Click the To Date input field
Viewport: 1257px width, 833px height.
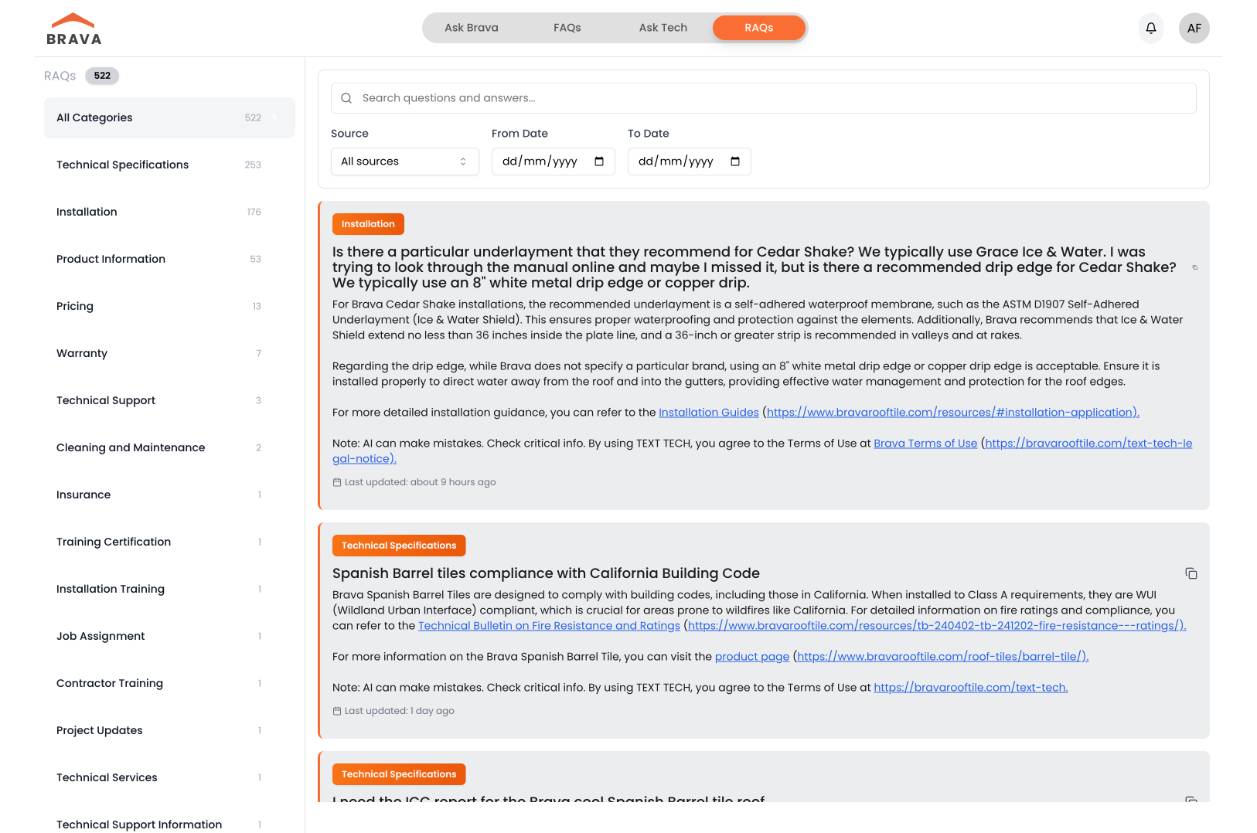(x=689, y=162)
